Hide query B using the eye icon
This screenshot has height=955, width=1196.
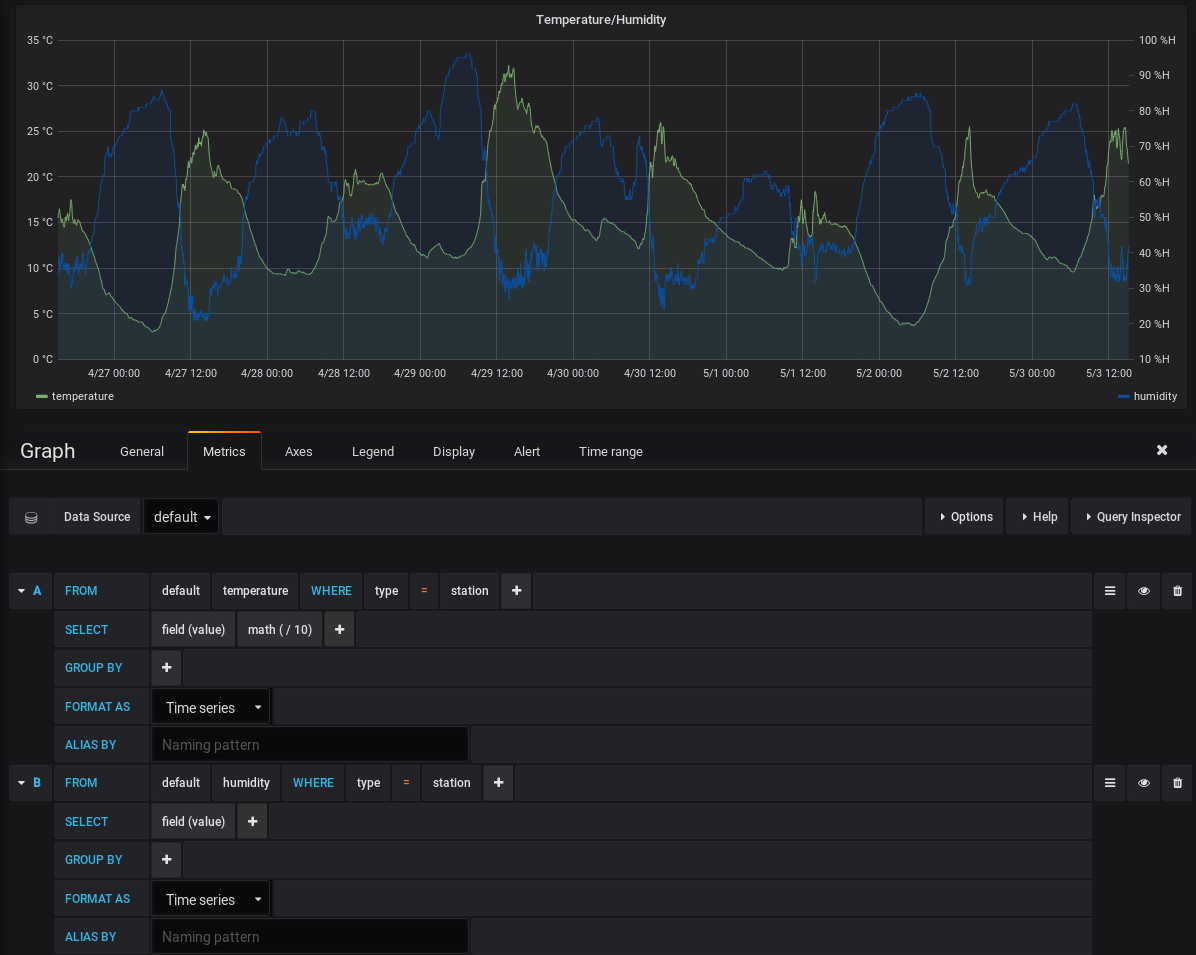point(1143,783)
